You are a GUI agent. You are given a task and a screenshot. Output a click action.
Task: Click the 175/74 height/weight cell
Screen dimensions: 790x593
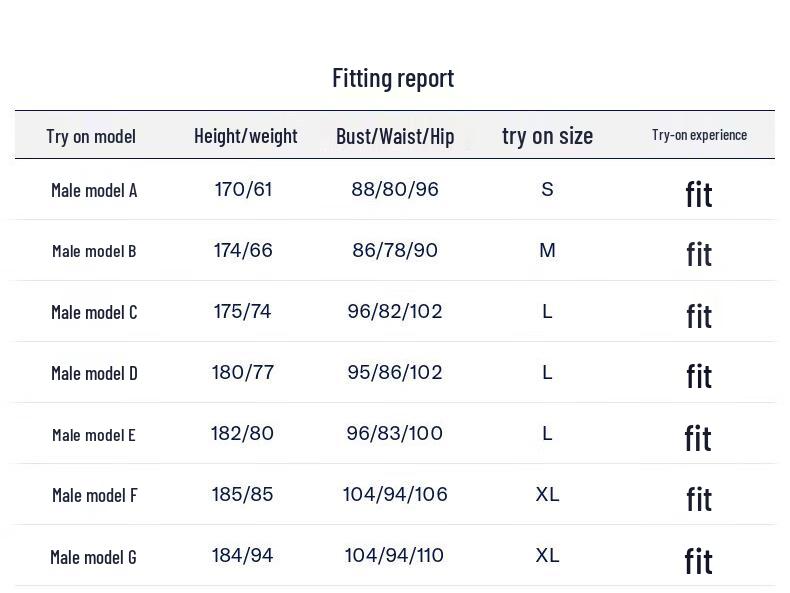click(242, 311)
